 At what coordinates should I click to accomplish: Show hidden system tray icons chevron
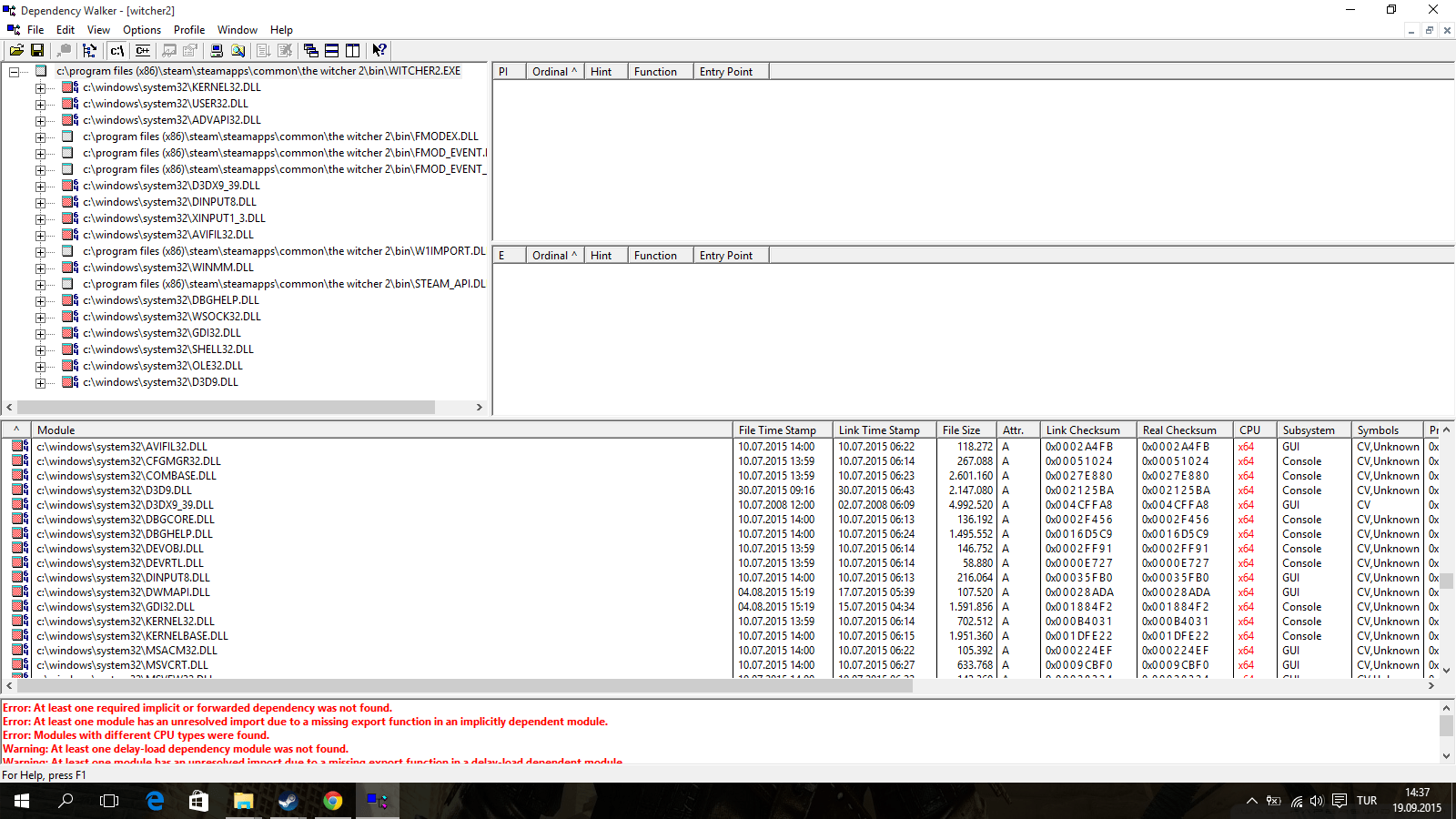(x=1252, y=801)
